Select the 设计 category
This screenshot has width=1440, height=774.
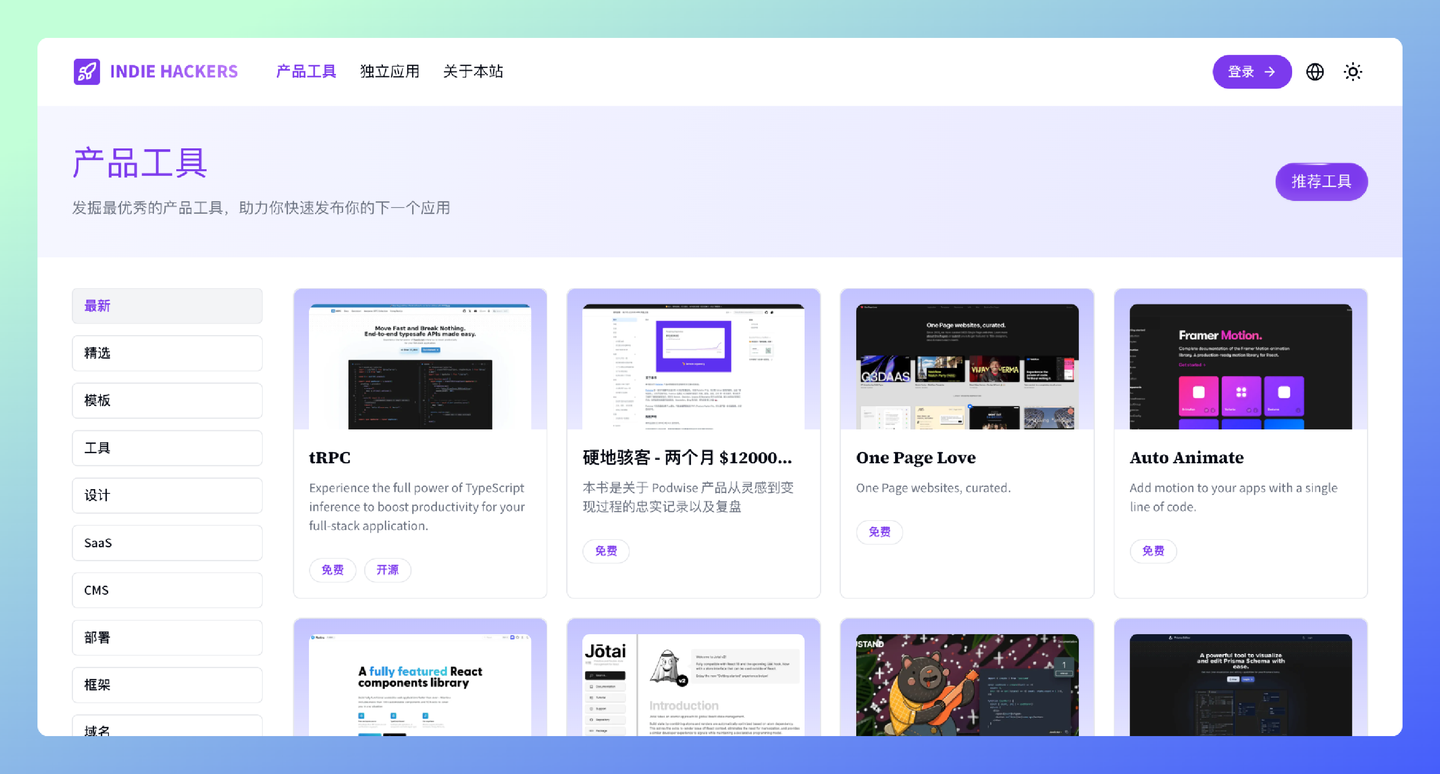pyautogui.click(x=167, y=496)
